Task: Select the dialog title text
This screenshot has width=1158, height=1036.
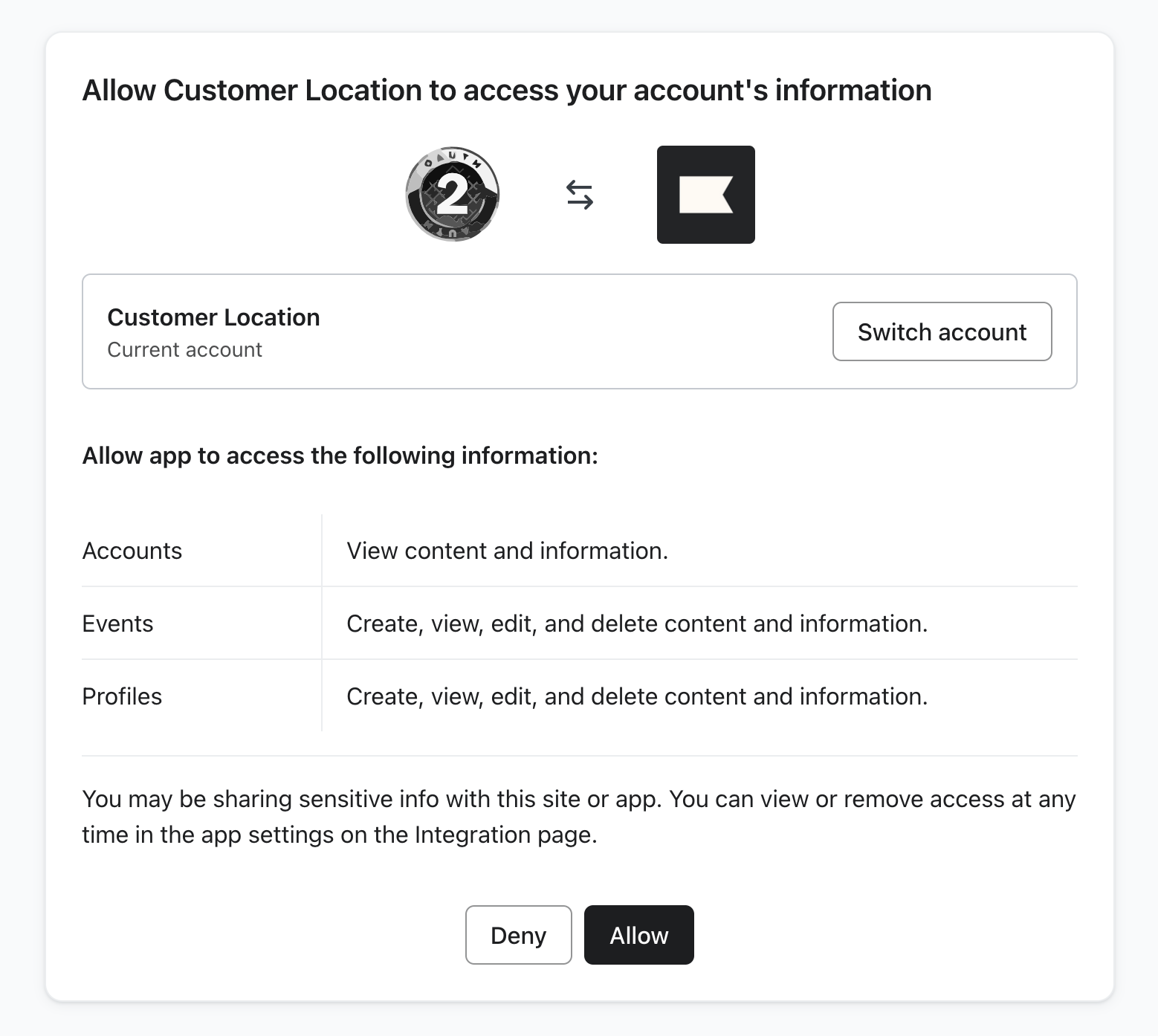Action: click(507, 90)
